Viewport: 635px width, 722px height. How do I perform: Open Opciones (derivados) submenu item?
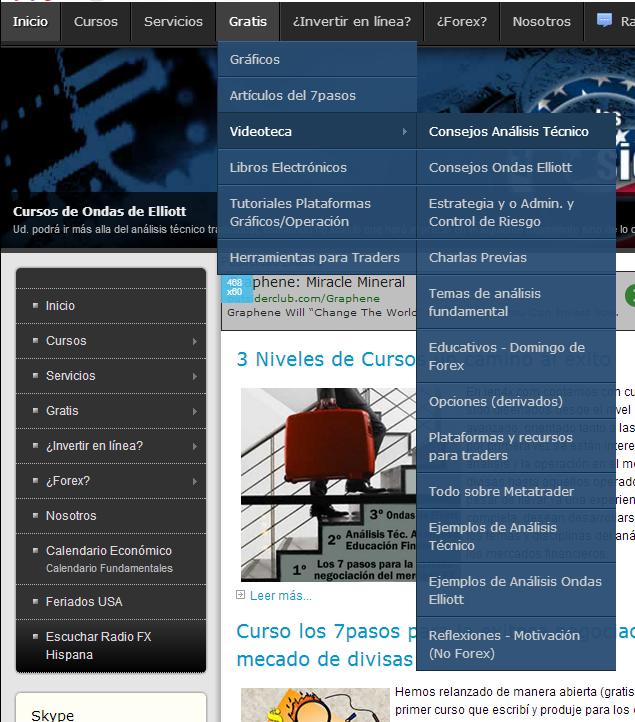pos(516,401)
